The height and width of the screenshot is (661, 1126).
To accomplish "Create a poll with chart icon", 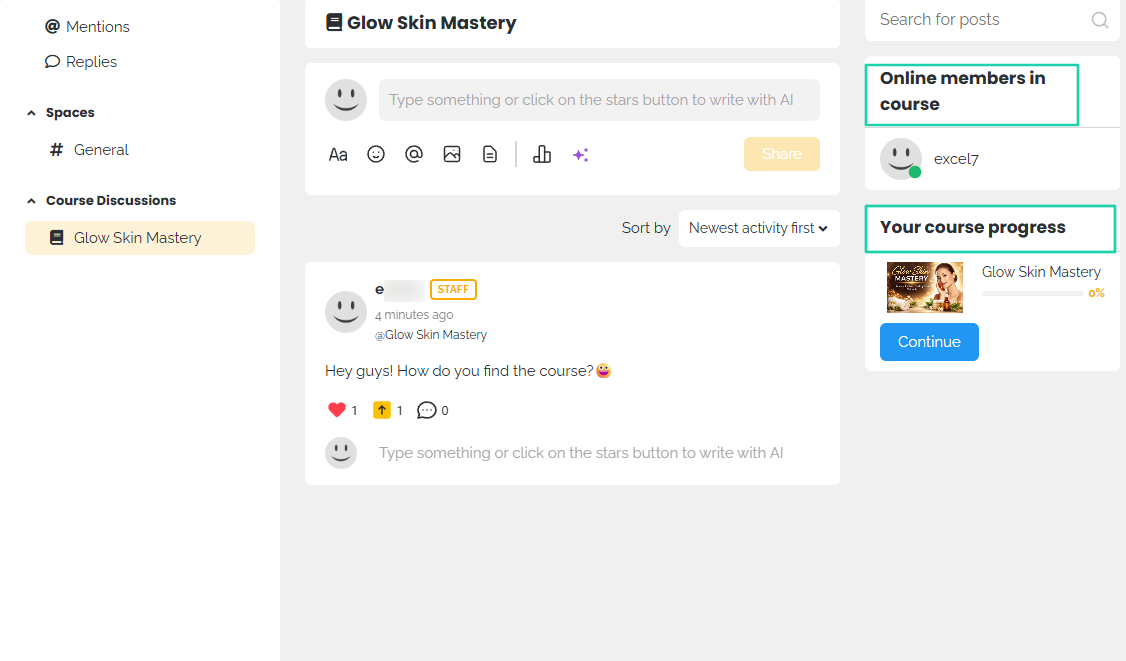I will click(x=542, y=154).
